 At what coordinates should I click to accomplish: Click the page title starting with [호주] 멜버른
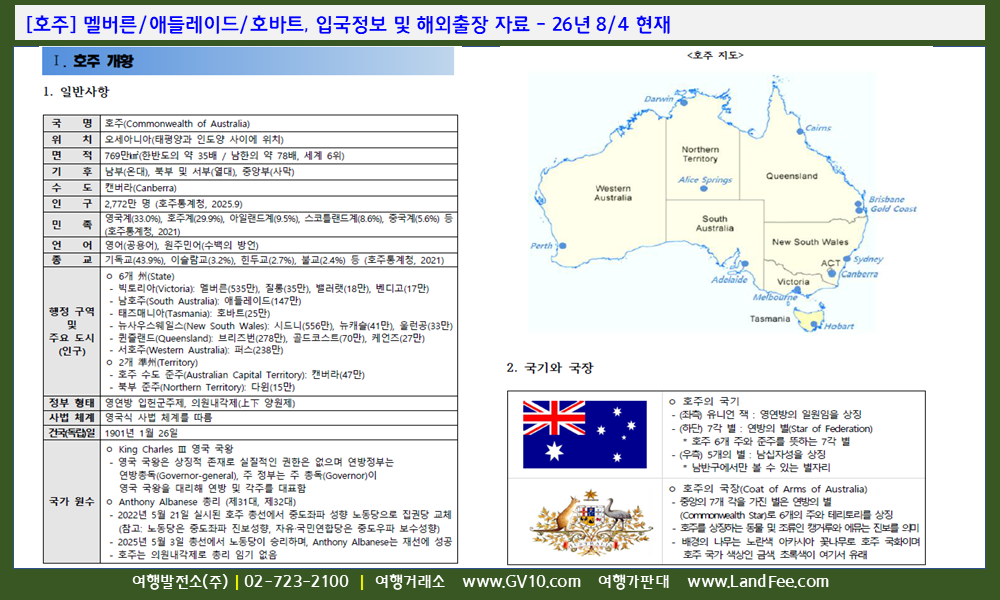[x=348, y=25]
